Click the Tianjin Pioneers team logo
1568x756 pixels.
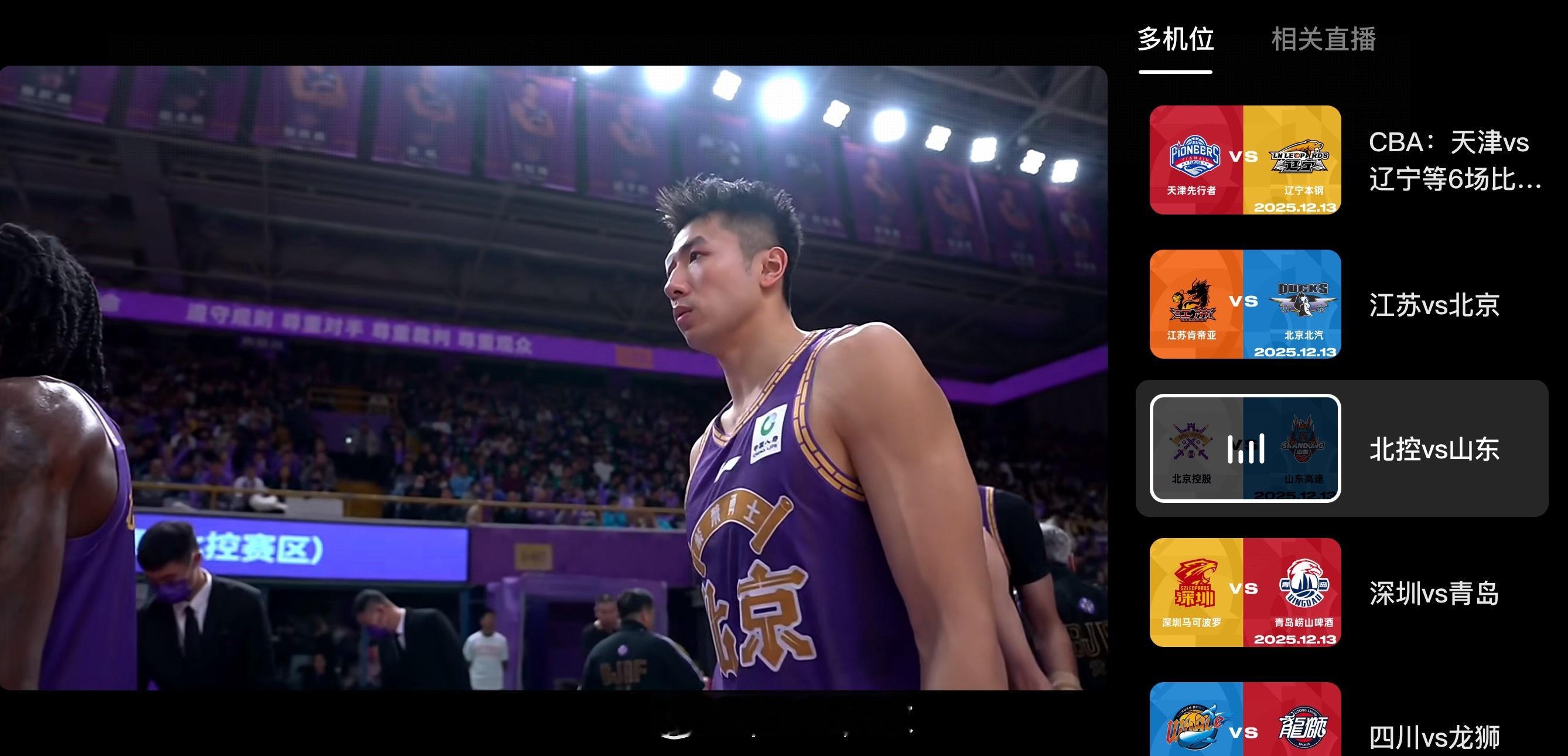click(x=1195, y=156)
